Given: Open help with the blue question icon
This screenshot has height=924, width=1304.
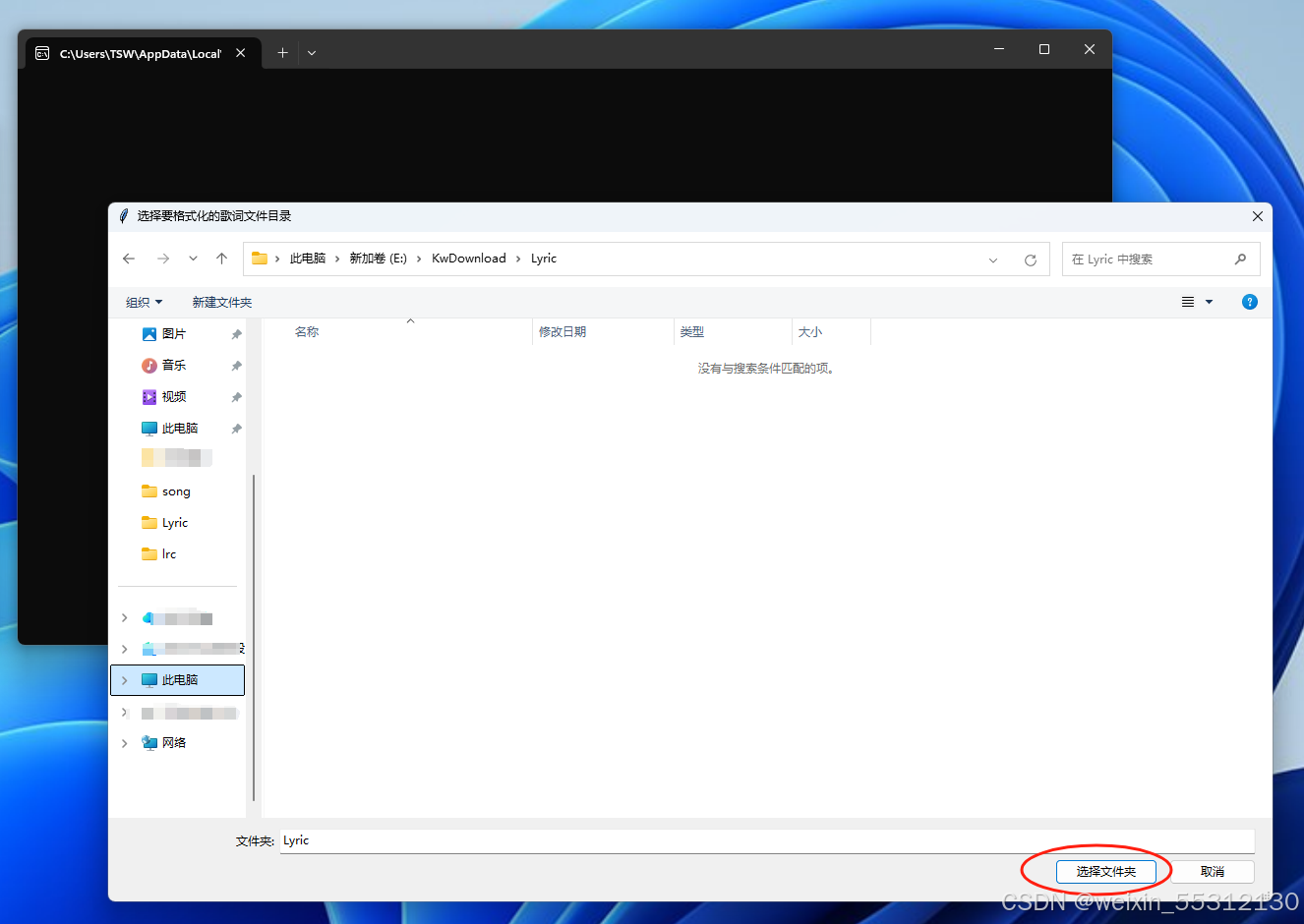Looking at the screenshot, I should 1250,302.
